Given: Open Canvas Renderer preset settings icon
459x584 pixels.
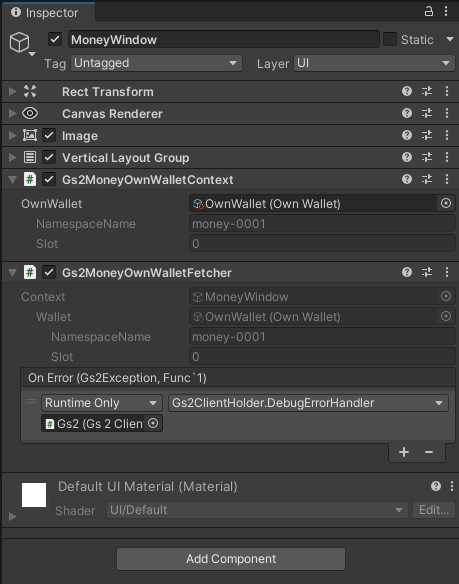Looking at the screenshot, I should coord(427,113).
